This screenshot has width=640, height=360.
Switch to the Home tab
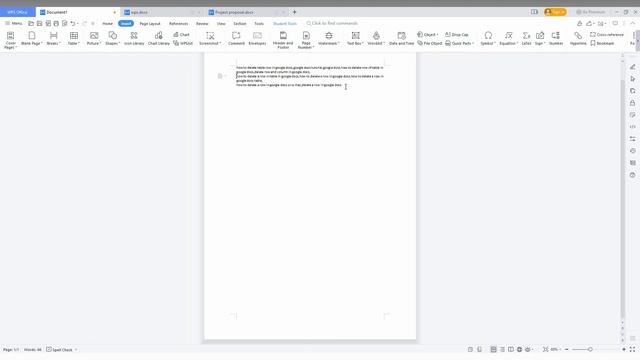(x=107, y=24)
